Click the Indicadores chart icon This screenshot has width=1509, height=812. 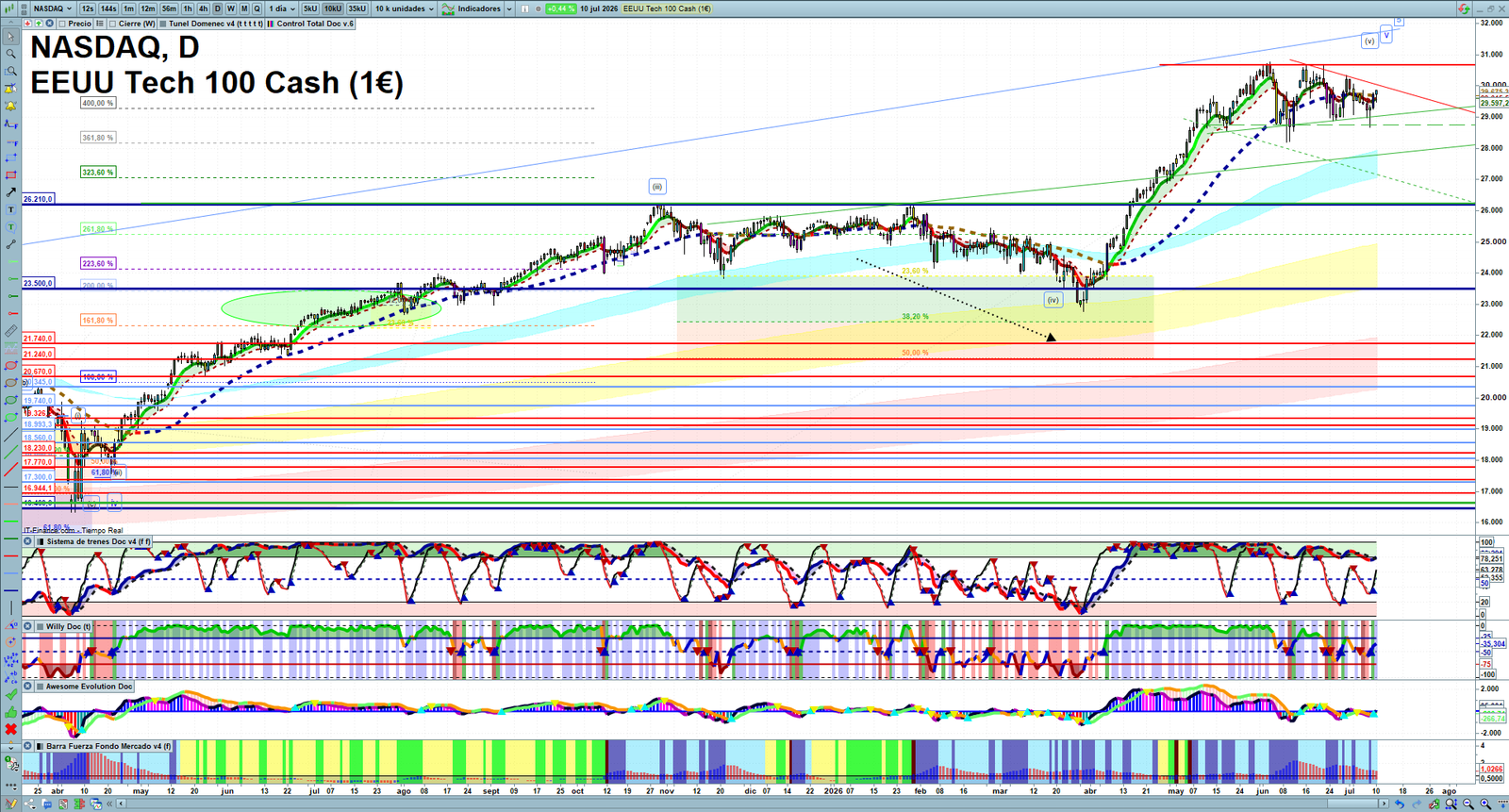(448, 8)
